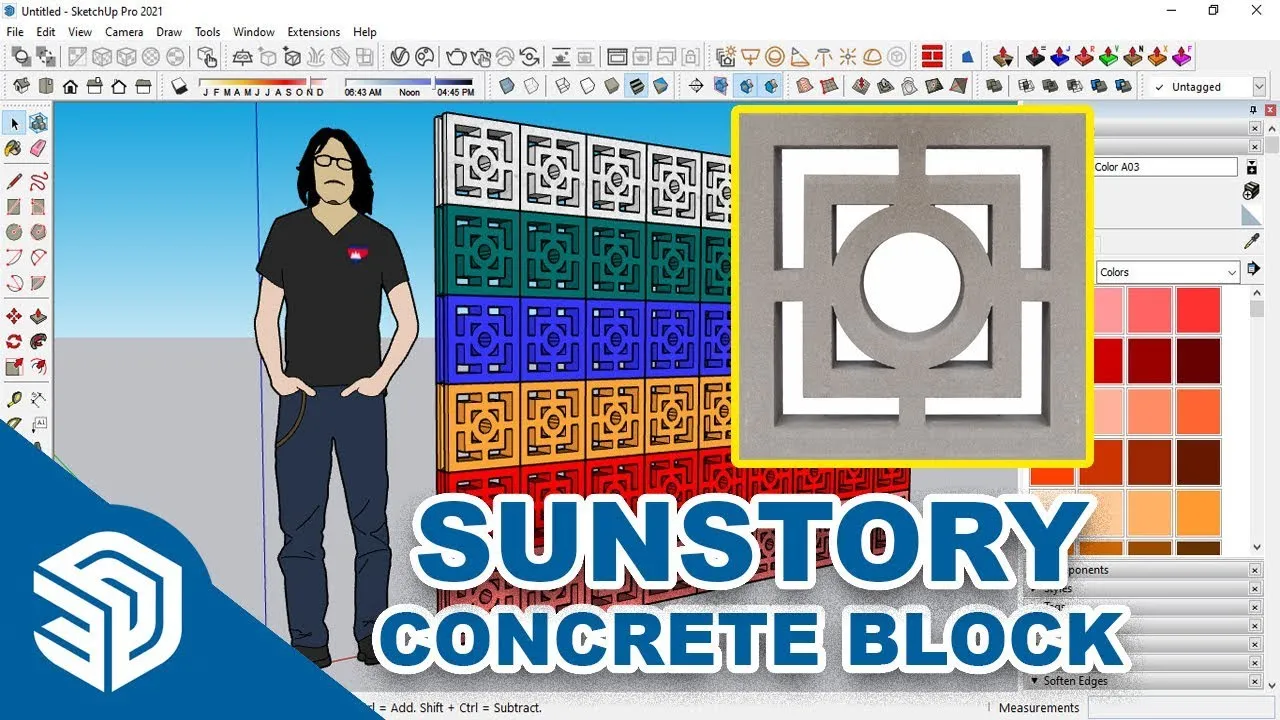Screen dimensions: 1280x720
Task: Pick the Paint Bucket tool
Action: [x=14, y=148]
